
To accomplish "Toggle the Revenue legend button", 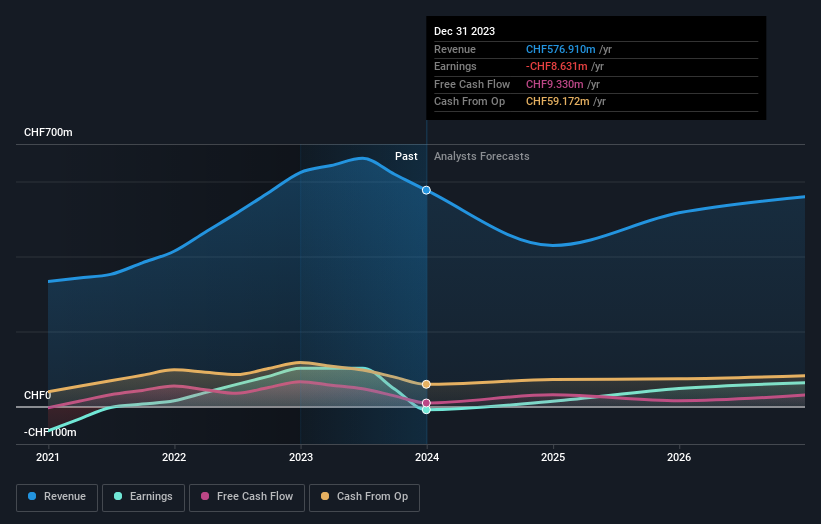I will [x=57, y=497].
